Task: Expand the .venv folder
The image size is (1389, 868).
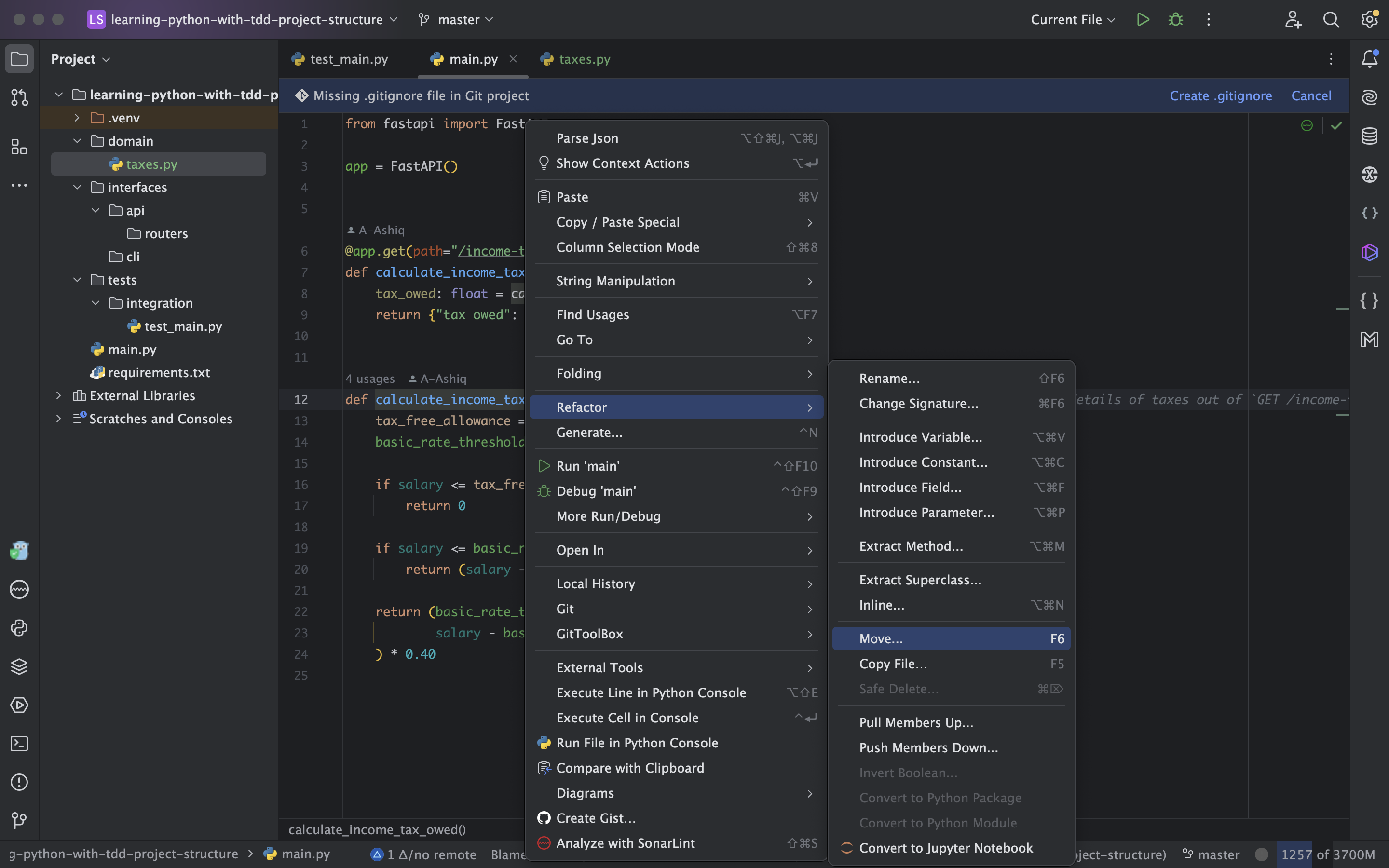Action: (x=77, y=118)
